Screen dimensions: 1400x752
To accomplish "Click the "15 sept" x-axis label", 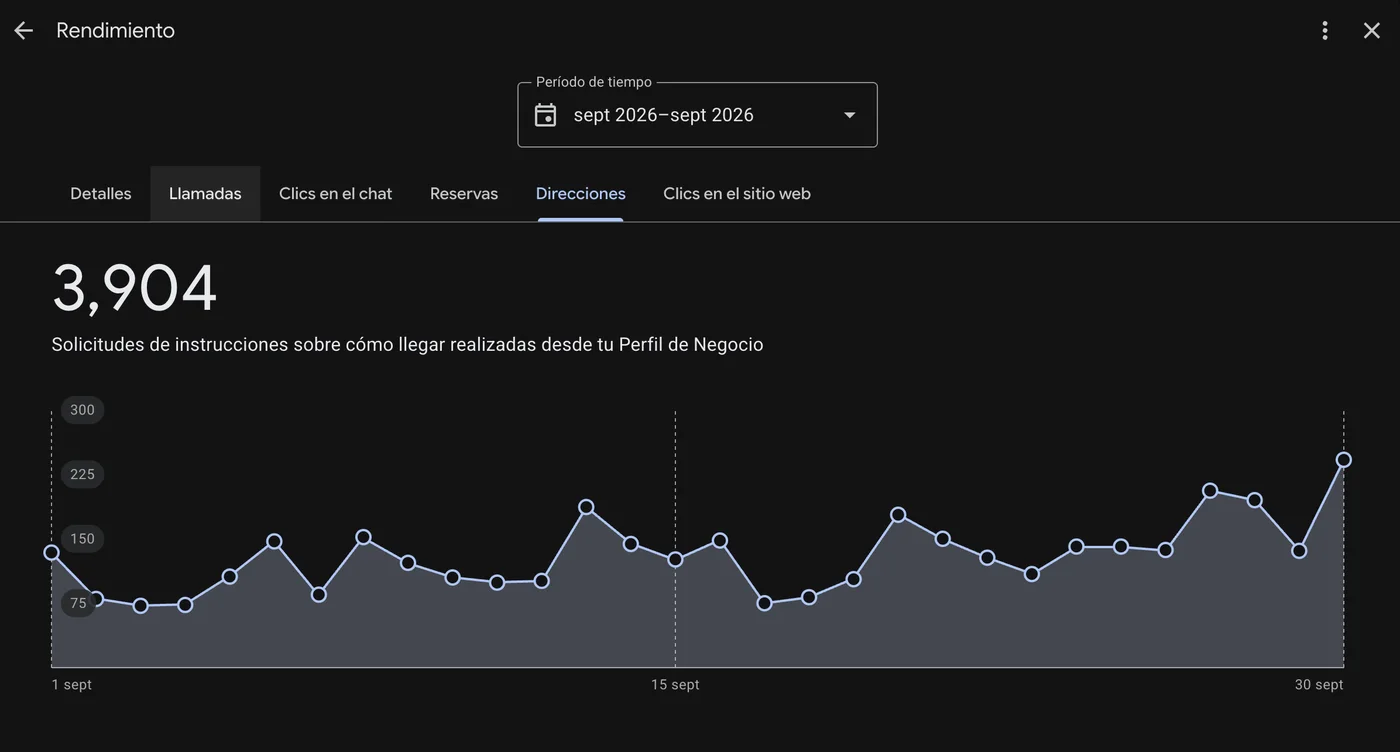I will (x=675, y=685).
